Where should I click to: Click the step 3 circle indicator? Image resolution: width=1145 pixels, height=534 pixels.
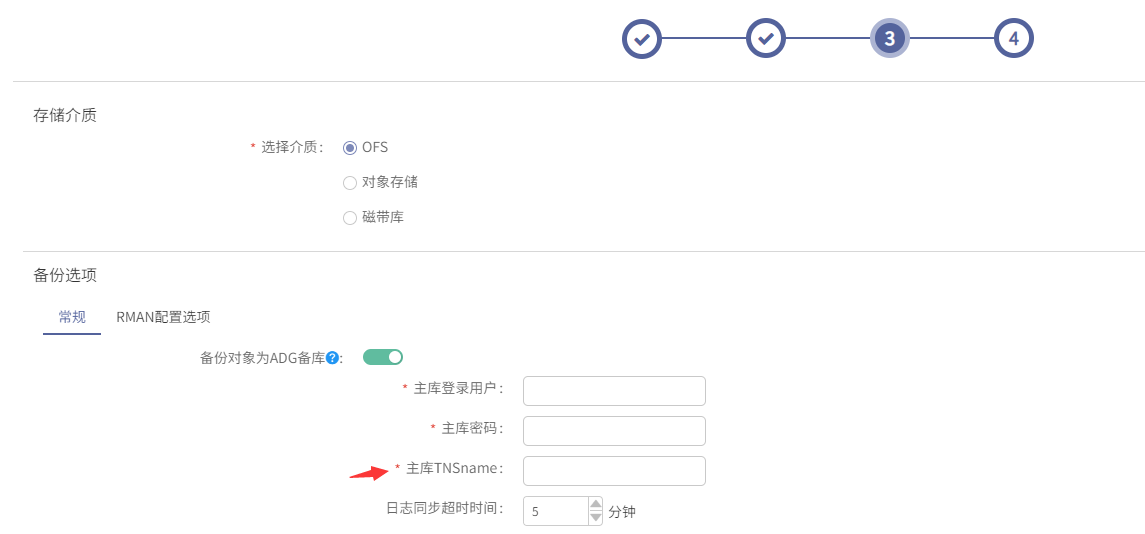[x=889, y=38]
